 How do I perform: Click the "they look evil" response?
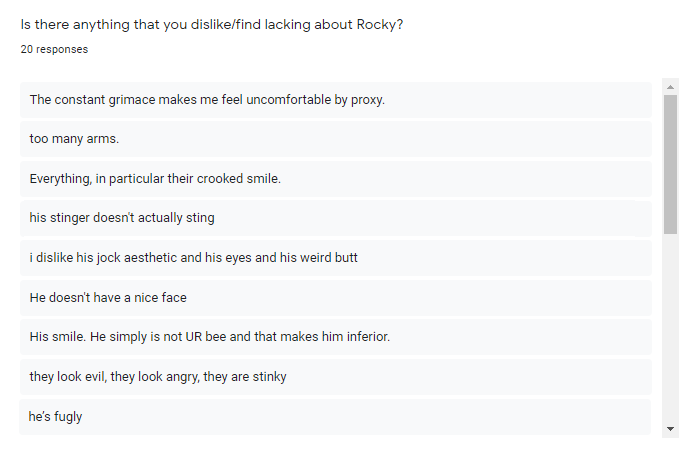[158, 376]
